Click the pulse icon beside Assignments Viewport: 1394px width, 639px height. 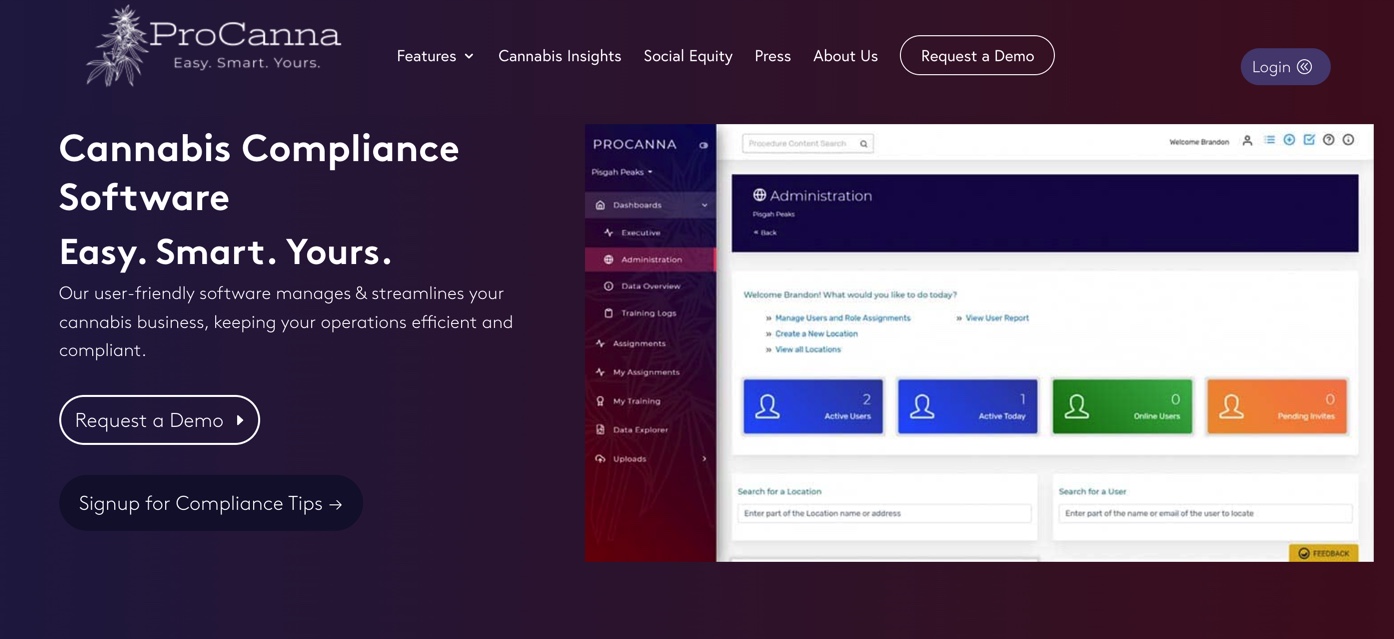pos(600,344)
